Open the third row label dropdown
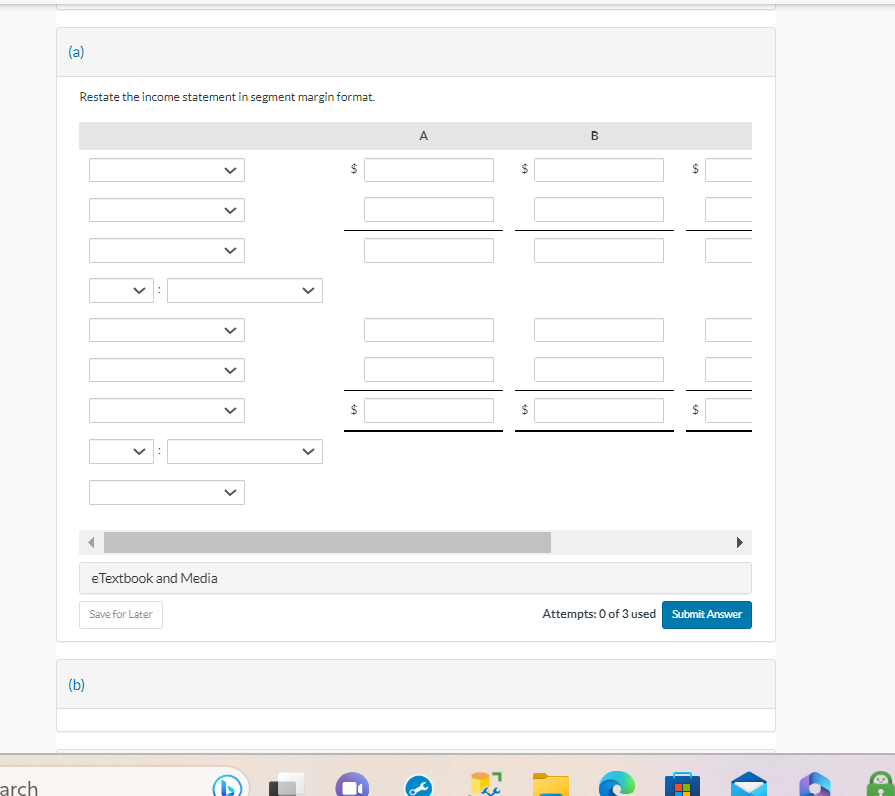Viewport: 895px width, 796px height. (x=167, y=250)
